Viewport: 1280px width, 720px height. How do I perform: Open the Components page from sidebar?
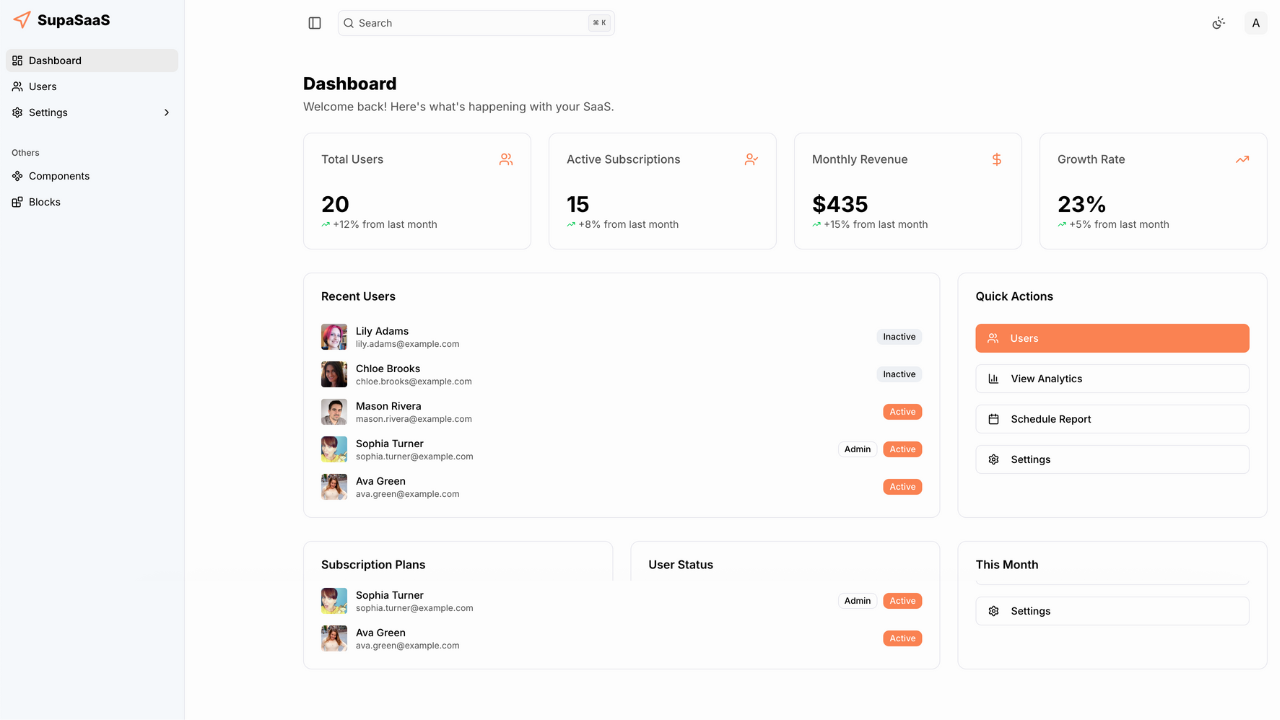(x=58, y=176)
